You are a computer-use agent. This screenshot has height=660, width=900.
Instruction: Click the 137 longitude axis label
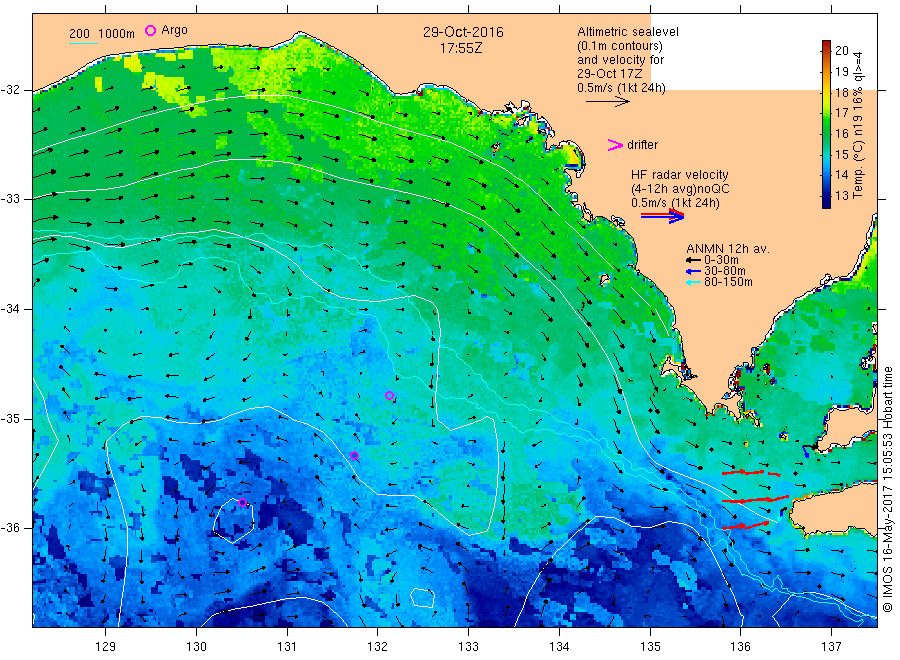832,647
